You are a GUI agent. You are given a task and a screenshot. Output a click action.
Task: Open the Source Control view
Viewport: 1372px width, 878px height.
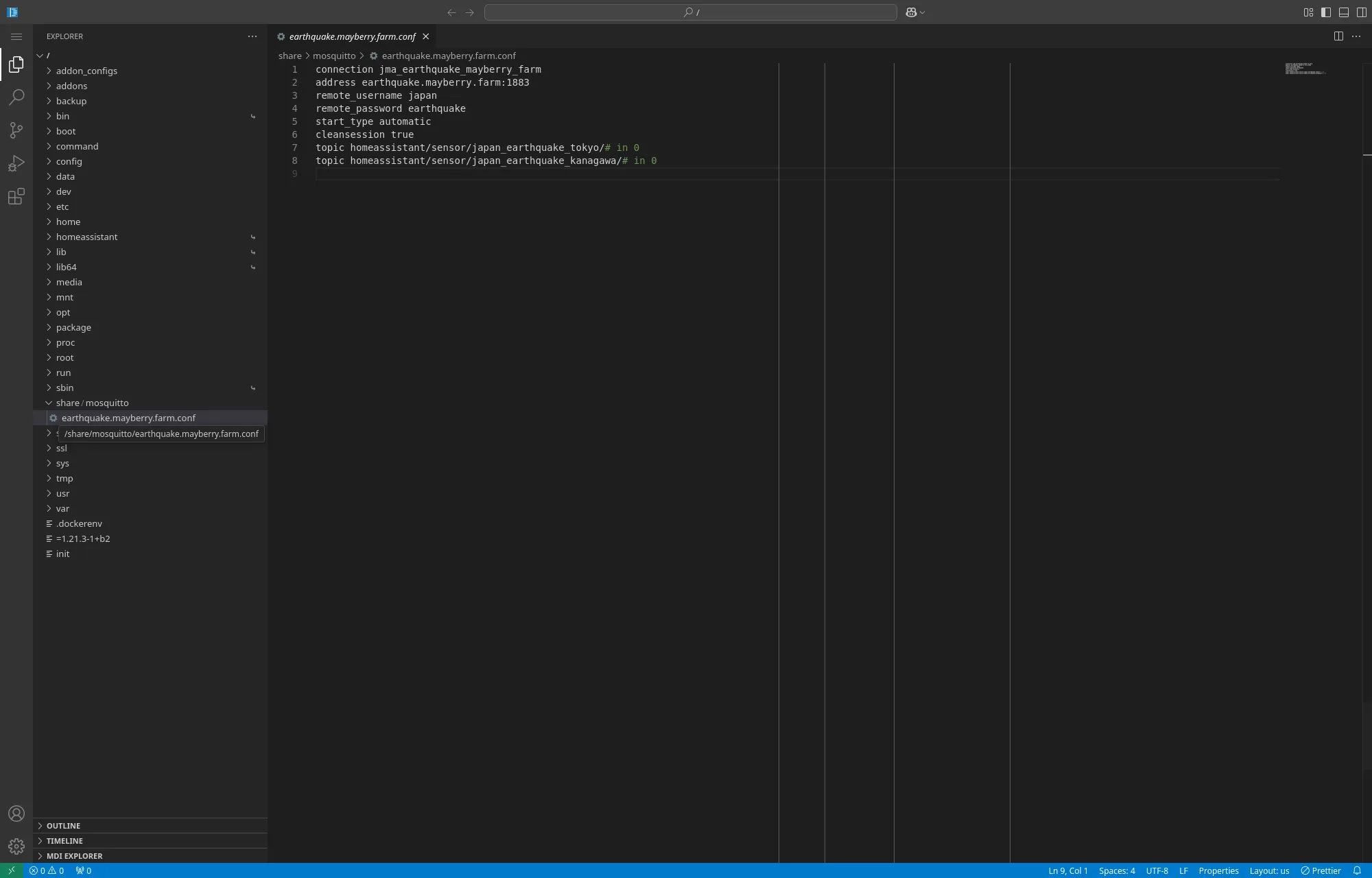click(x=16, y=130)
